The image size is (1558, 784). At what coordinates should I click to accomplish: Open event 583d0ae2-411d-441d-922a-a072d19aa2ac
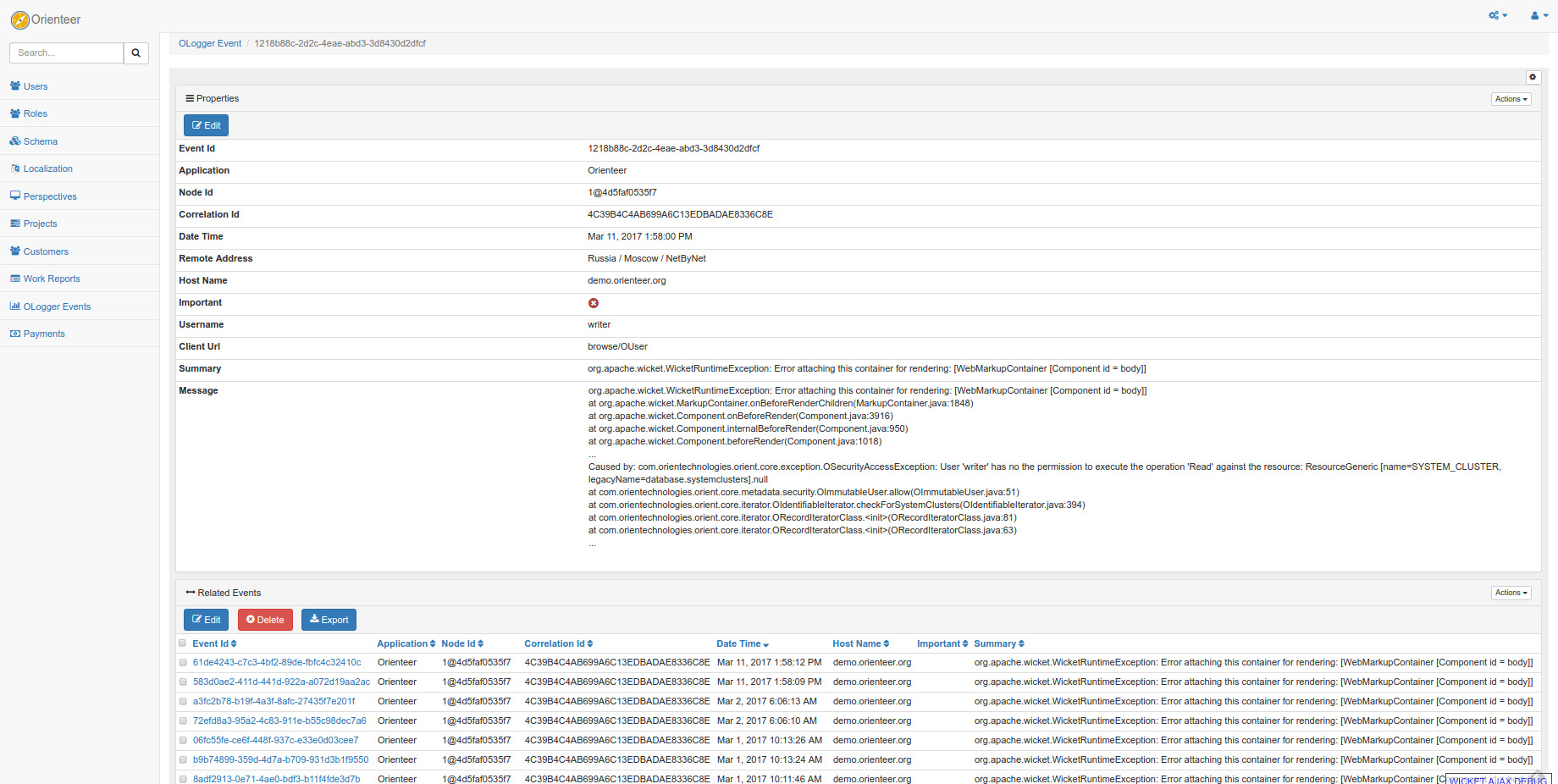(281, 682)
